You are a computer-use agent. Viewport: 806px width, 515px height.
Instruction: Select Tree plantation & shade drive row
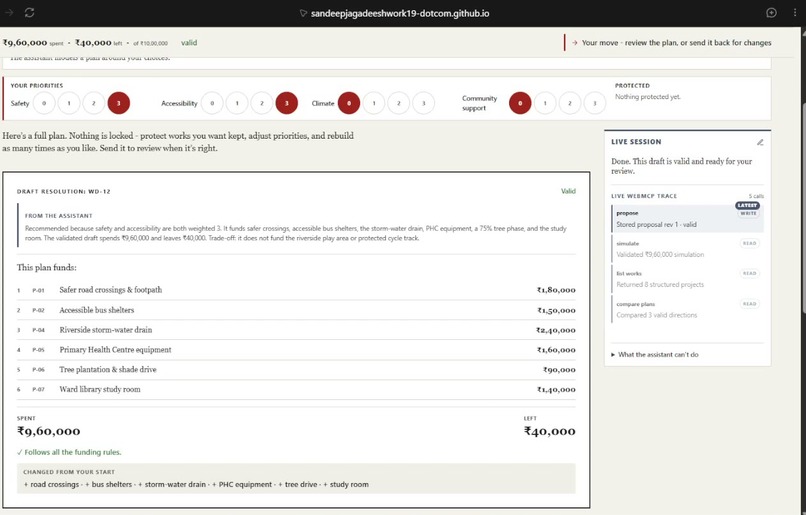[x=296, y=370]
